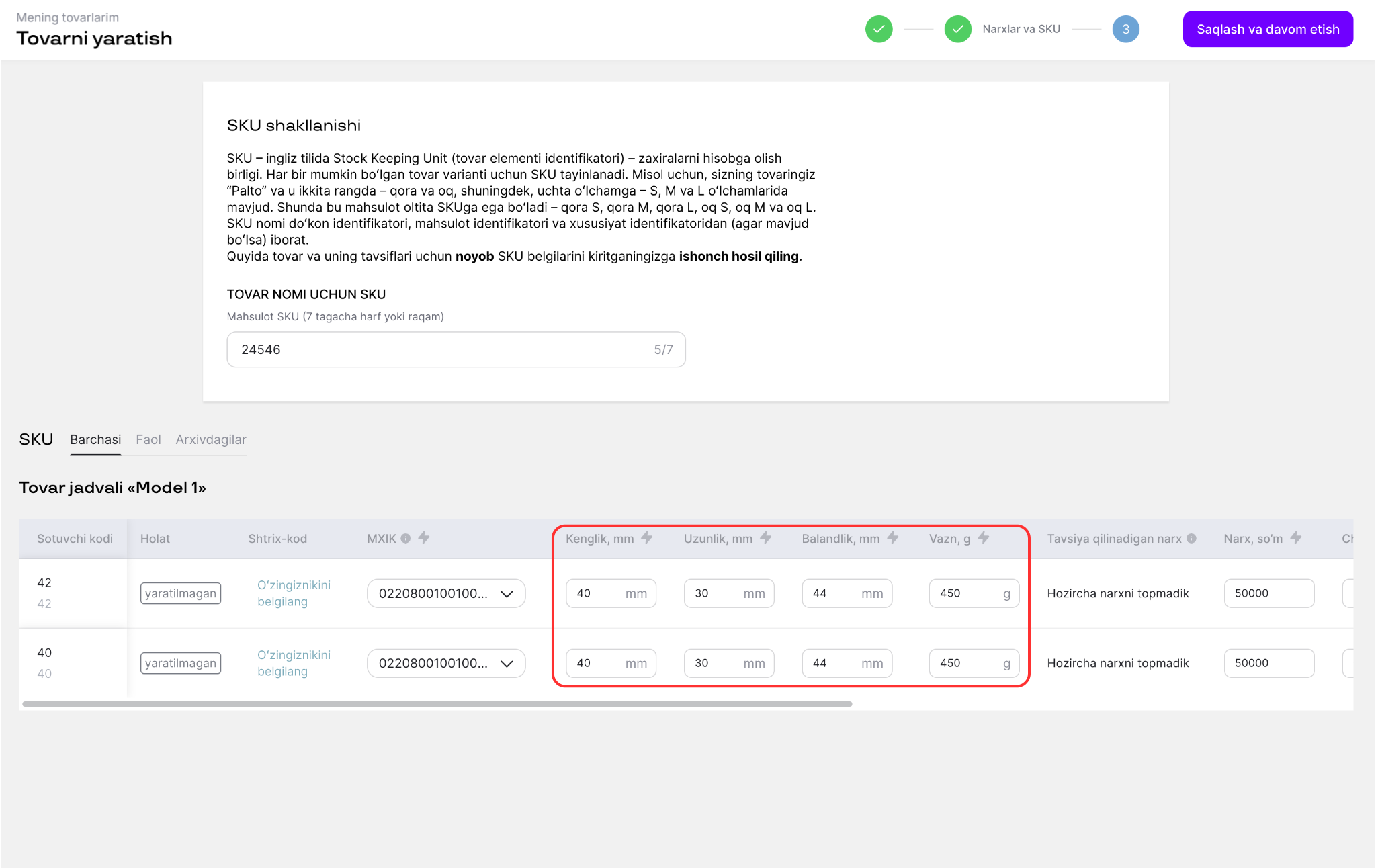Open Mening tovarlarim breadcrumb link
The width and height of the screenshot is (1376, 868).
[67, 17]
